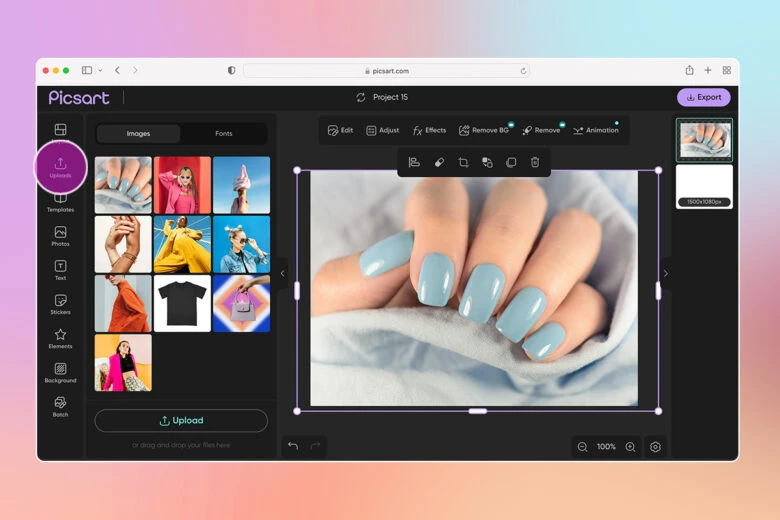Select the pink outfit woman thumbnail
The image size is (780, 520).
tap(183, 185)
